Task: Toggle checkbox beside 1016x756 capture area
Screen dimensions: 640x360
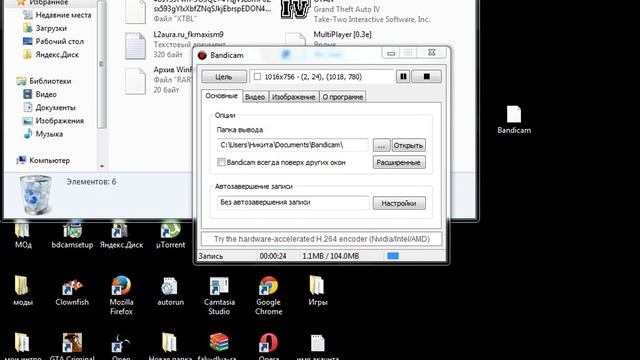Action: [257, 77]
